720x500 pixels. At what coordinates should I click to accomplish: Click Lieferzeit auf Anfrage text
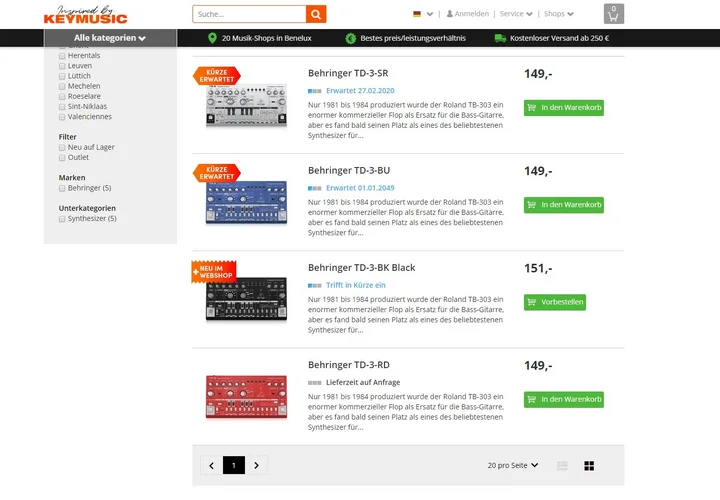(x=363, y=382)
